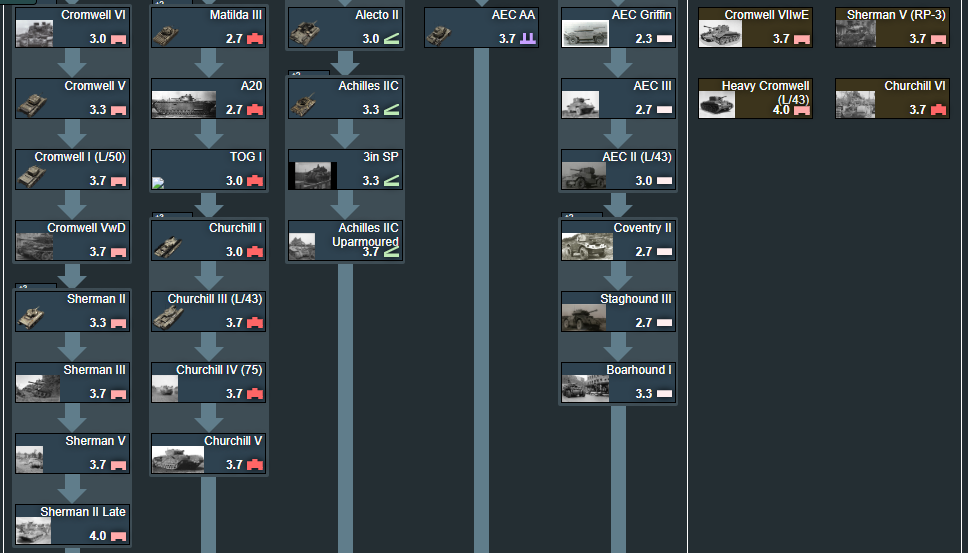Open the Staghound III vehicle name link
The height and width of the screenshot is (553, 968).
[635, 299]
